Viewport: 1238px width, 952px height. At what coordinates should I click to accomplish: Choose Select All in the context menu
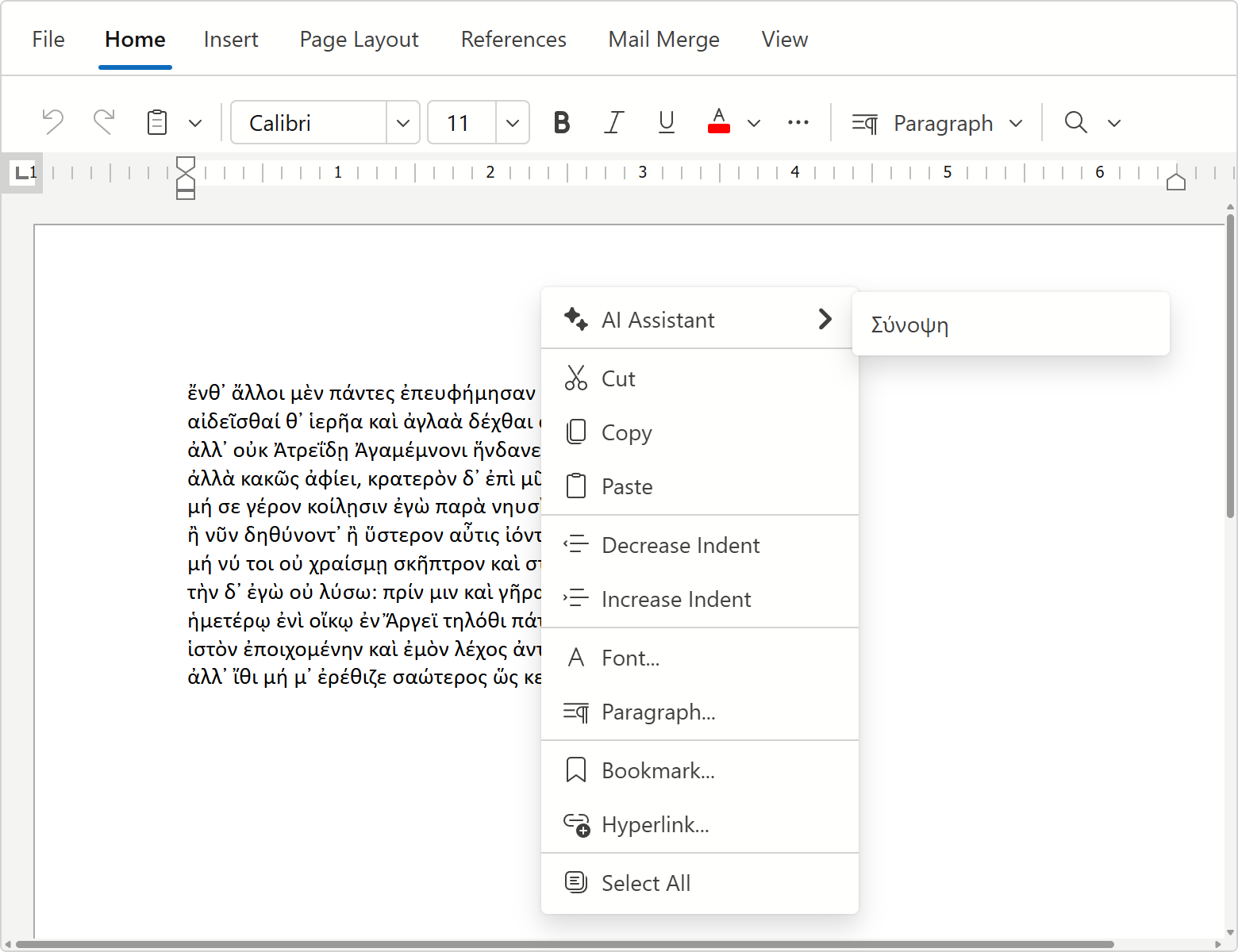pos(645,883)
